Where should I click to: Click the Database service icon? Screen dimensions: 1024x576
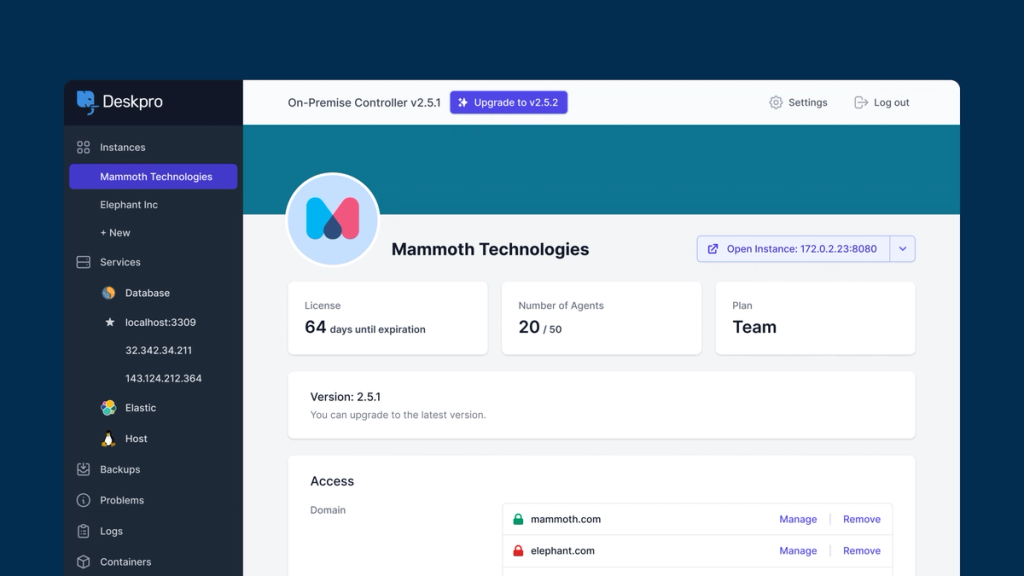(x=108, y=293)
